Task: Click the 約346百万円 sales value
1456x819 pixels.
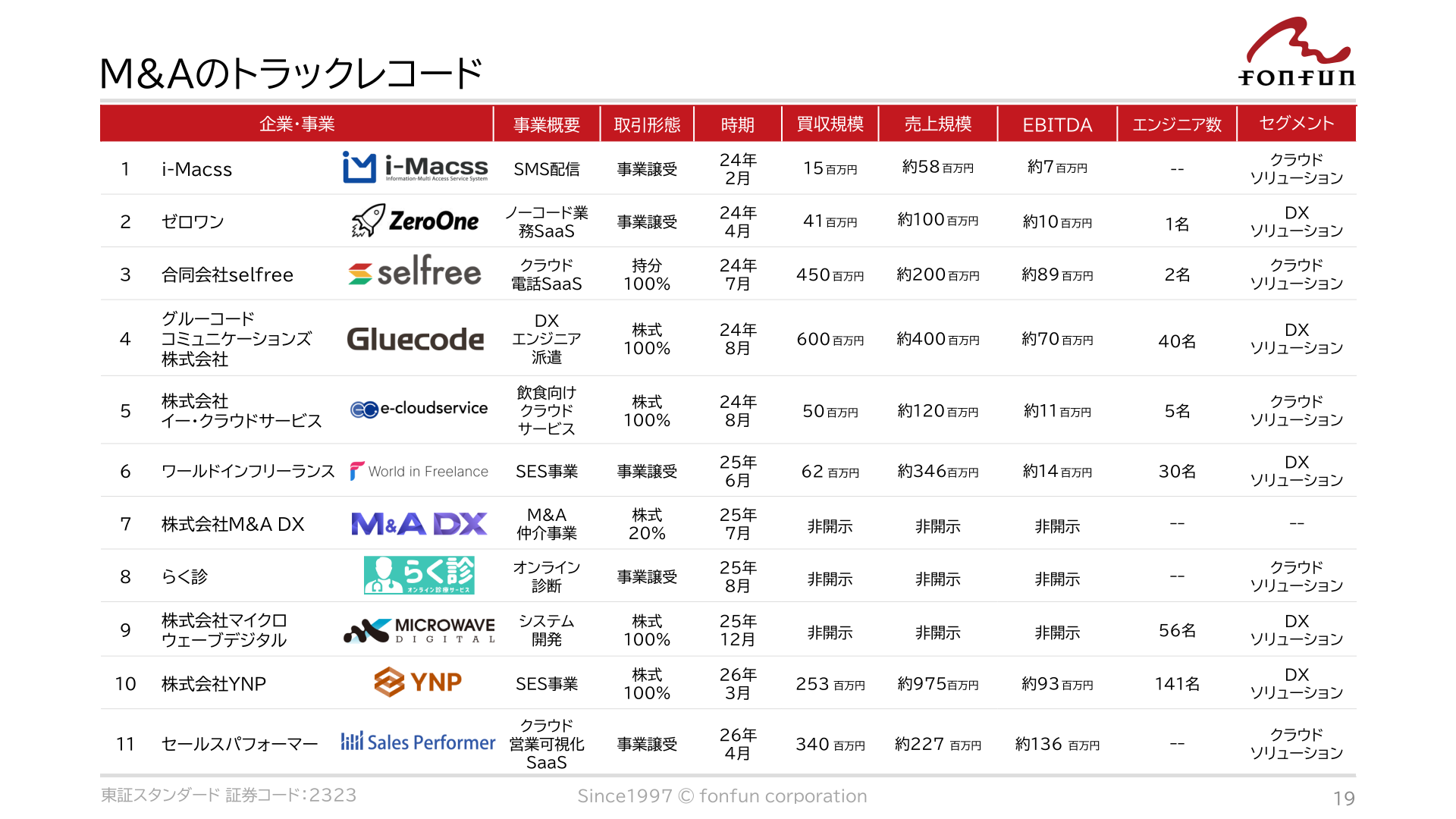Action: [938, 472]
